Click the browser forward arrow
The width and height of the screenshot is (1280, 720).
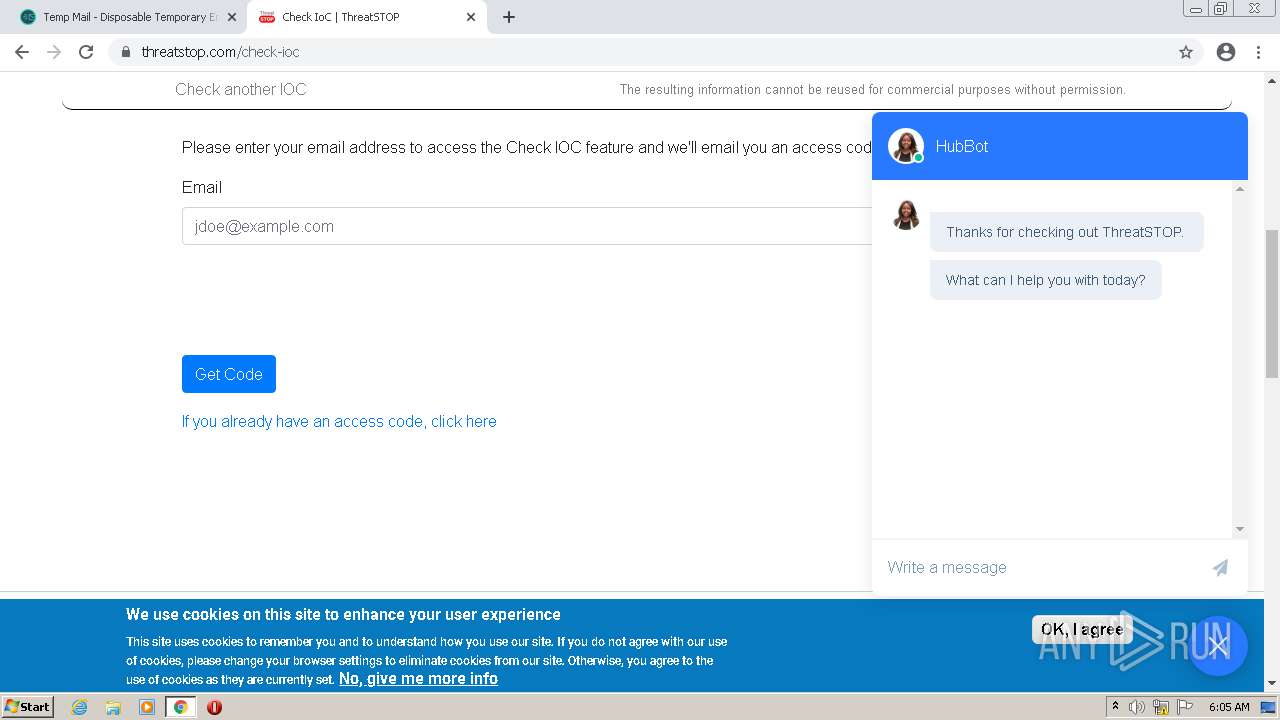coord(54,52)
